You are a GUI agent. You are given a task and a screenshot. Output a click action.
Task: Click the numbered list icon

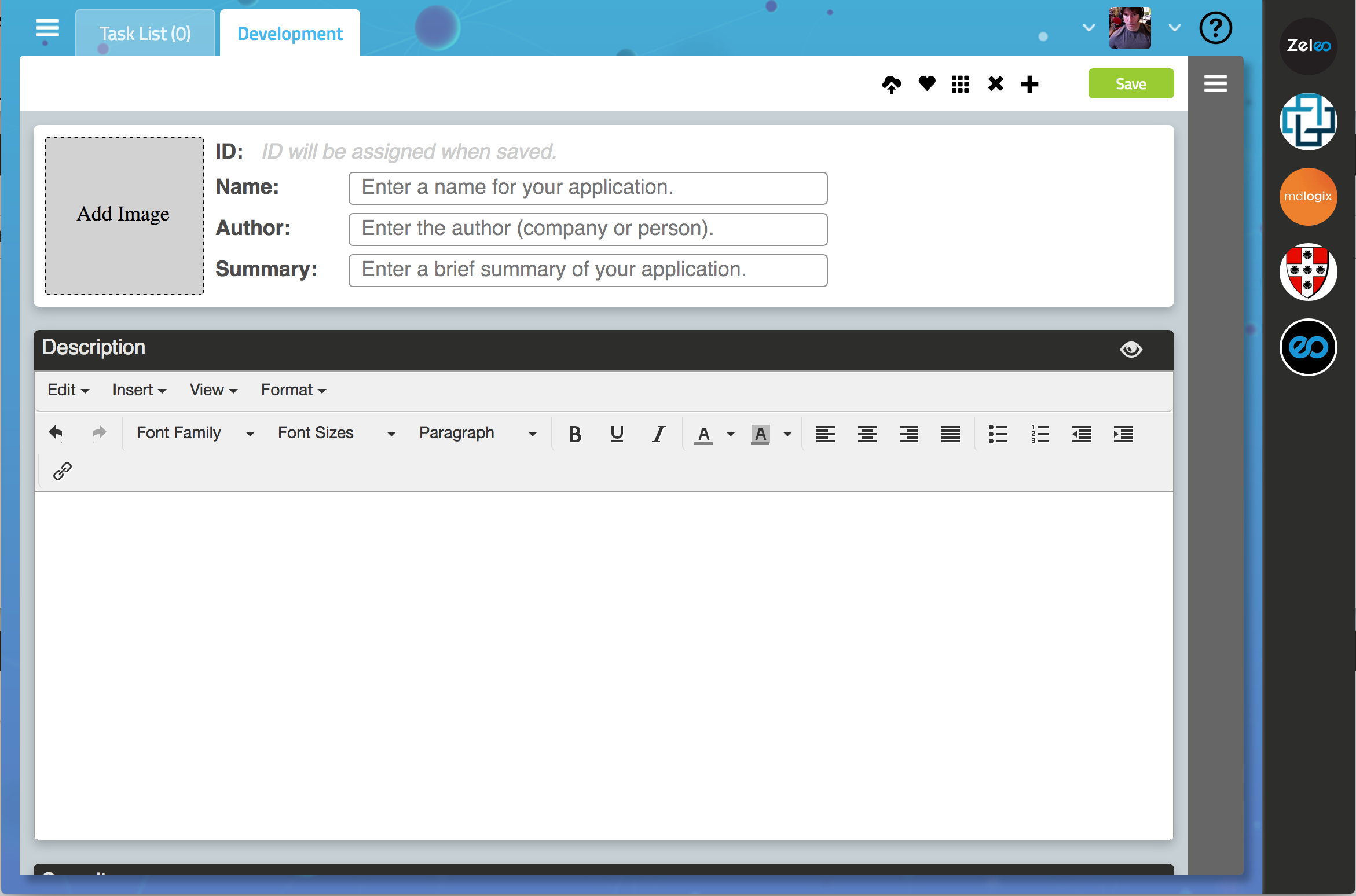1039,434
